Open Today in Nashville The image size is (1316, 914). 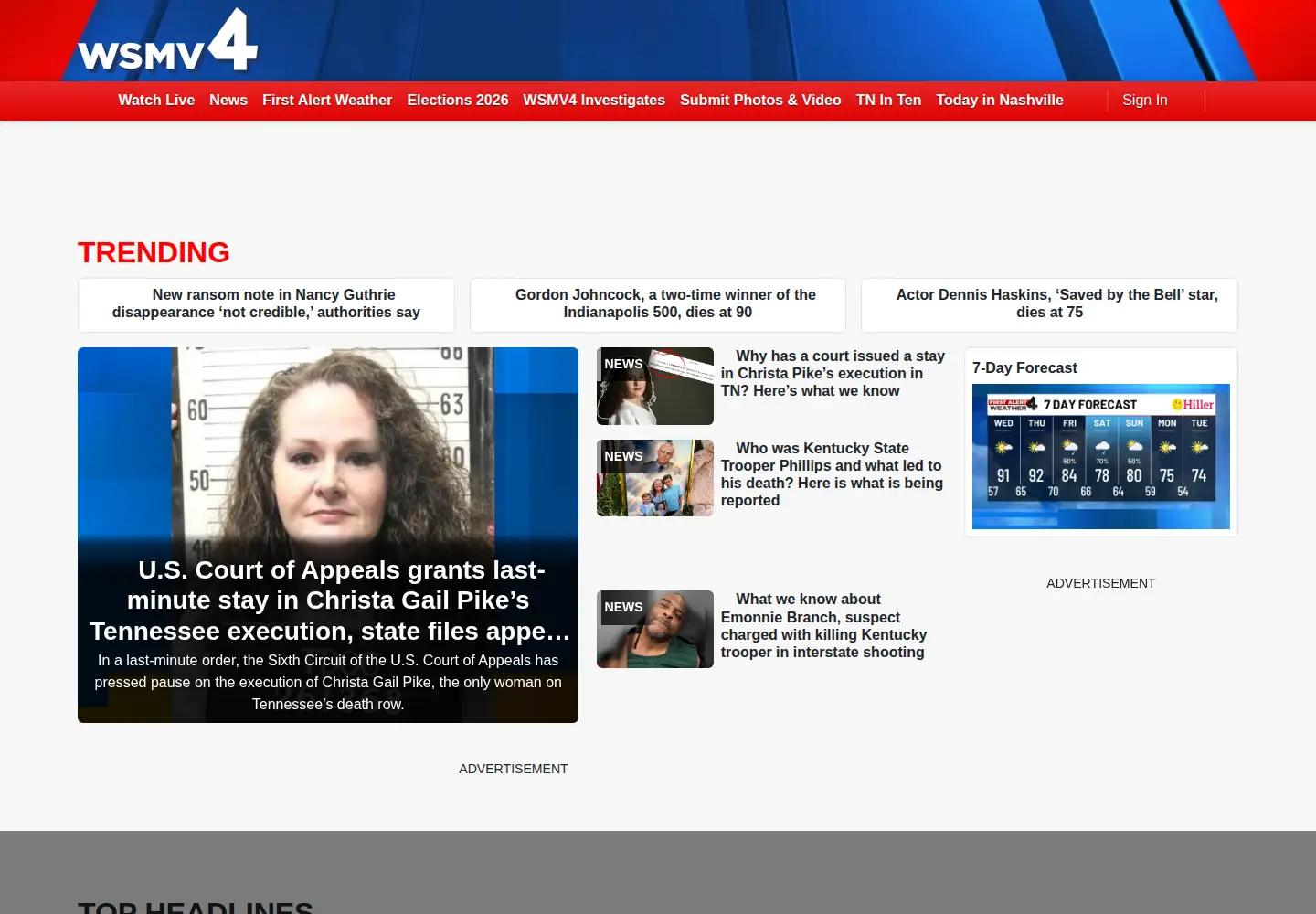(1000, 101)
